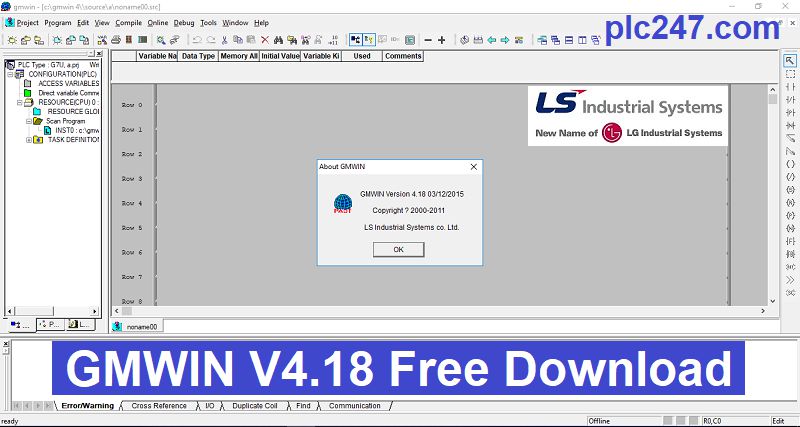Click the Open Project toolbar icon
Screen dimensions: 800x427
(x=25, y=40)
